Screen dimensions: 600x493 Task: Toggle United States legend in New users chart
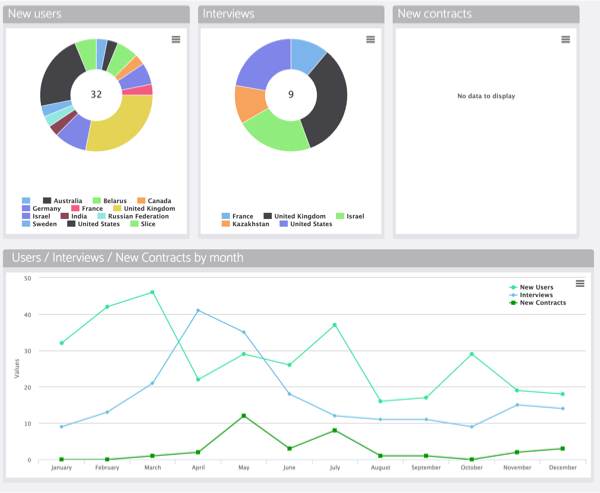[93, 224]
